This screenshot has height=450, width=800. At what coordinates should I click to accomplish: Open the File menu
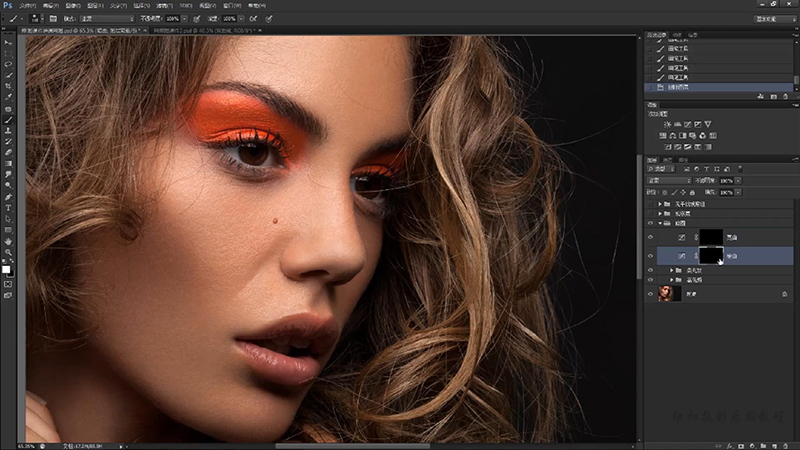click(x=28, y=6)
